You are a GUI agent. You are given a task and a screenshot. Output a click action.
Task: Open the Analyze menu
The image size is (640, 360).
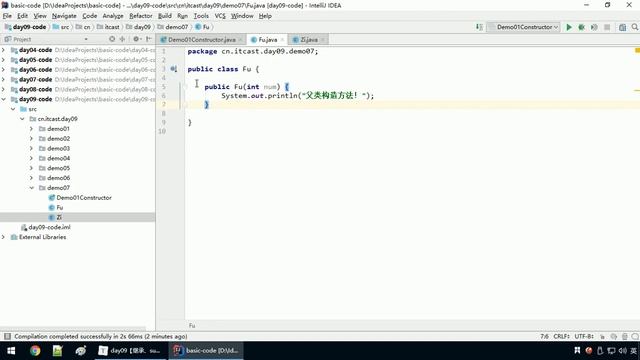[113, 16]
